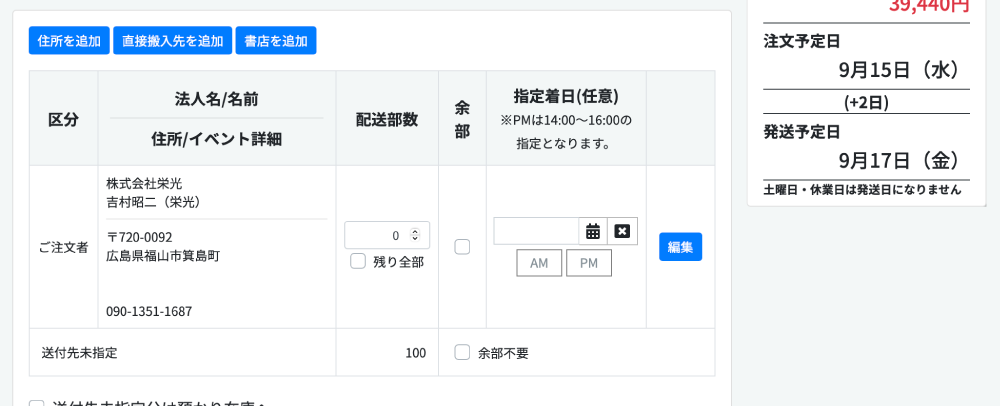Click the 法人名/名前 column header
This screenshot has height=406, width=1000.
point(216,99)
